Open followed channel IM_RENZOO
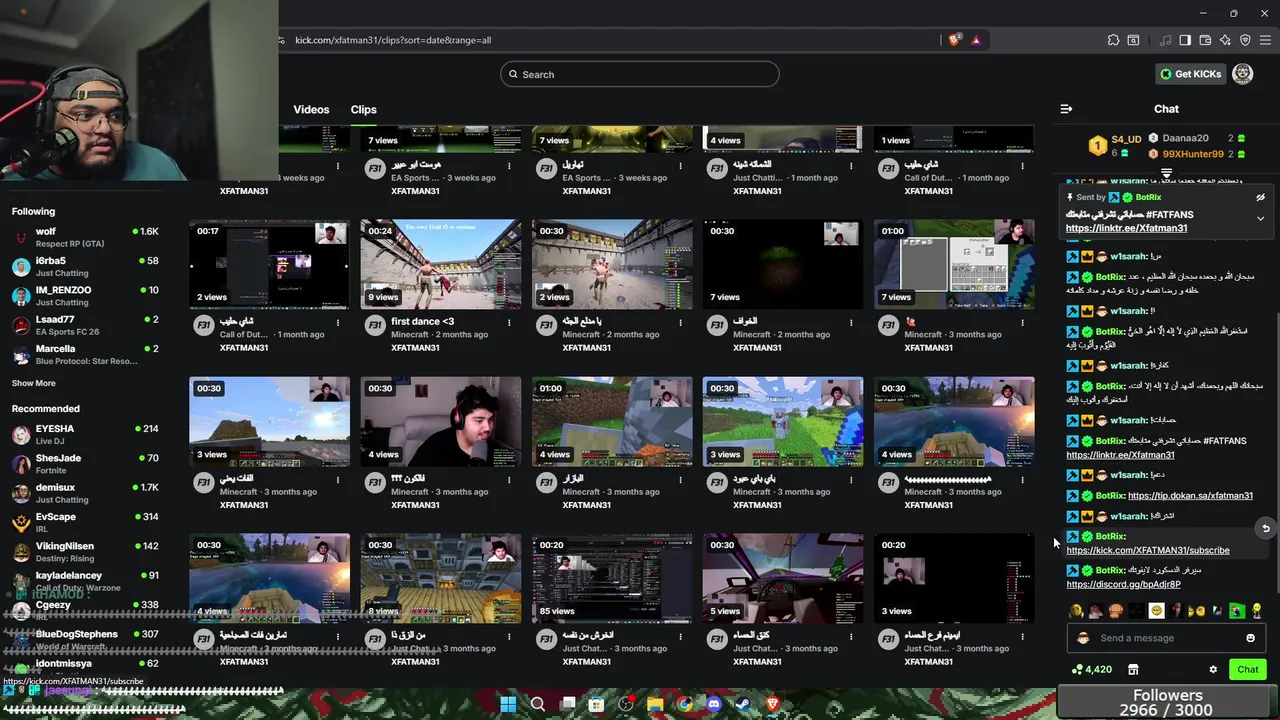The height and width of the screenshot is (720, 1280). [85, 296]
